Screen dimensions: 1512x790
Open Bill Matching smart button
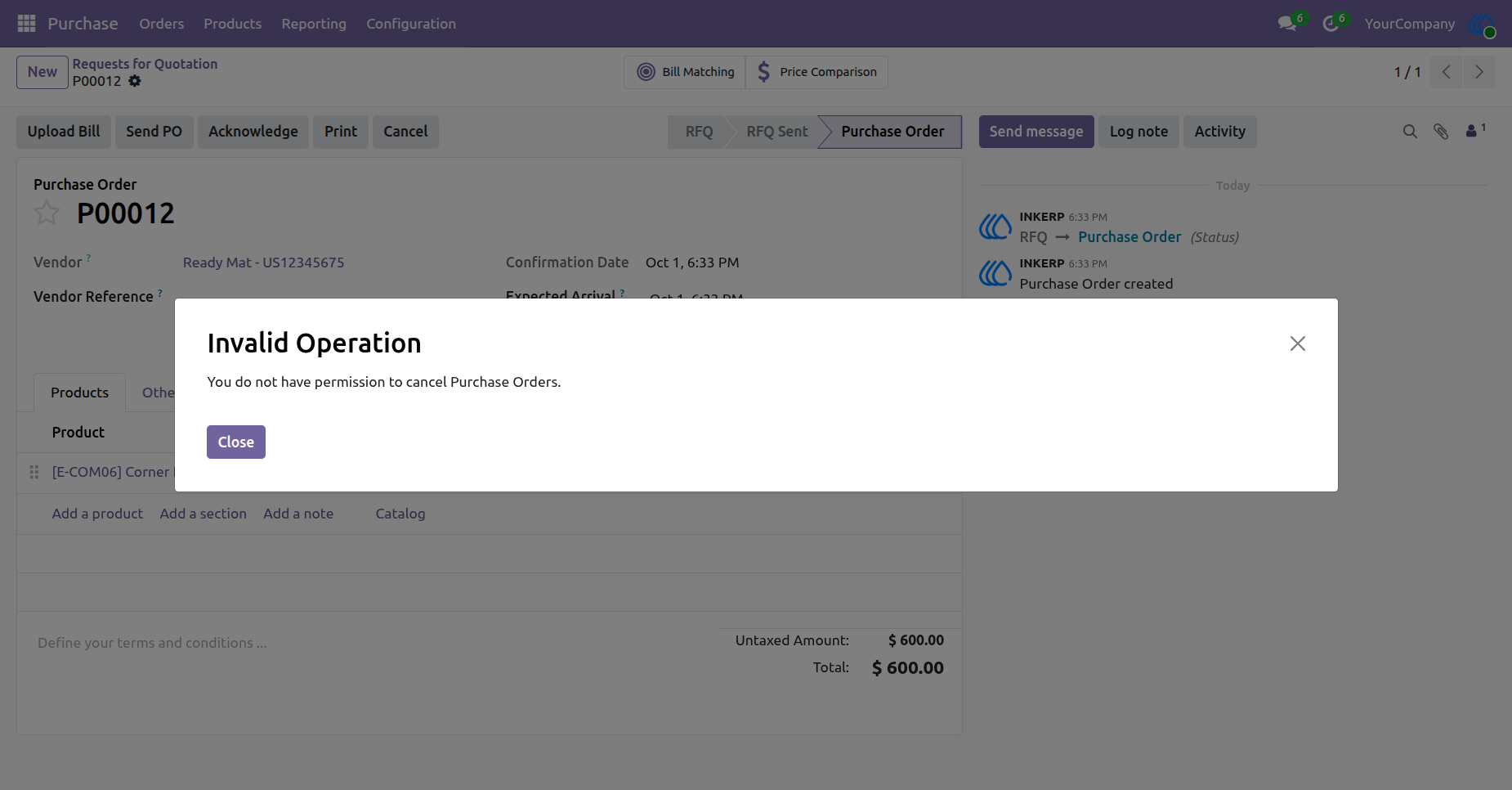click(686, 72)
